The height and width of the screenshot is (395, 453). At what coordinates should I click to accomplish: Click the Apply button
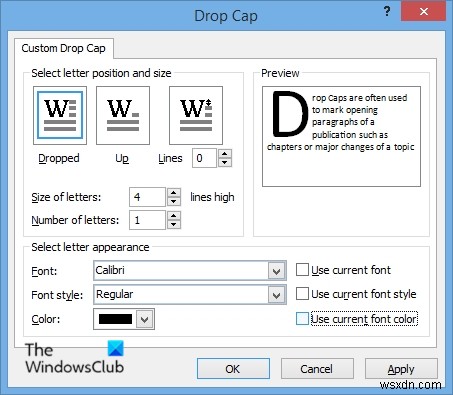point(401,369)
